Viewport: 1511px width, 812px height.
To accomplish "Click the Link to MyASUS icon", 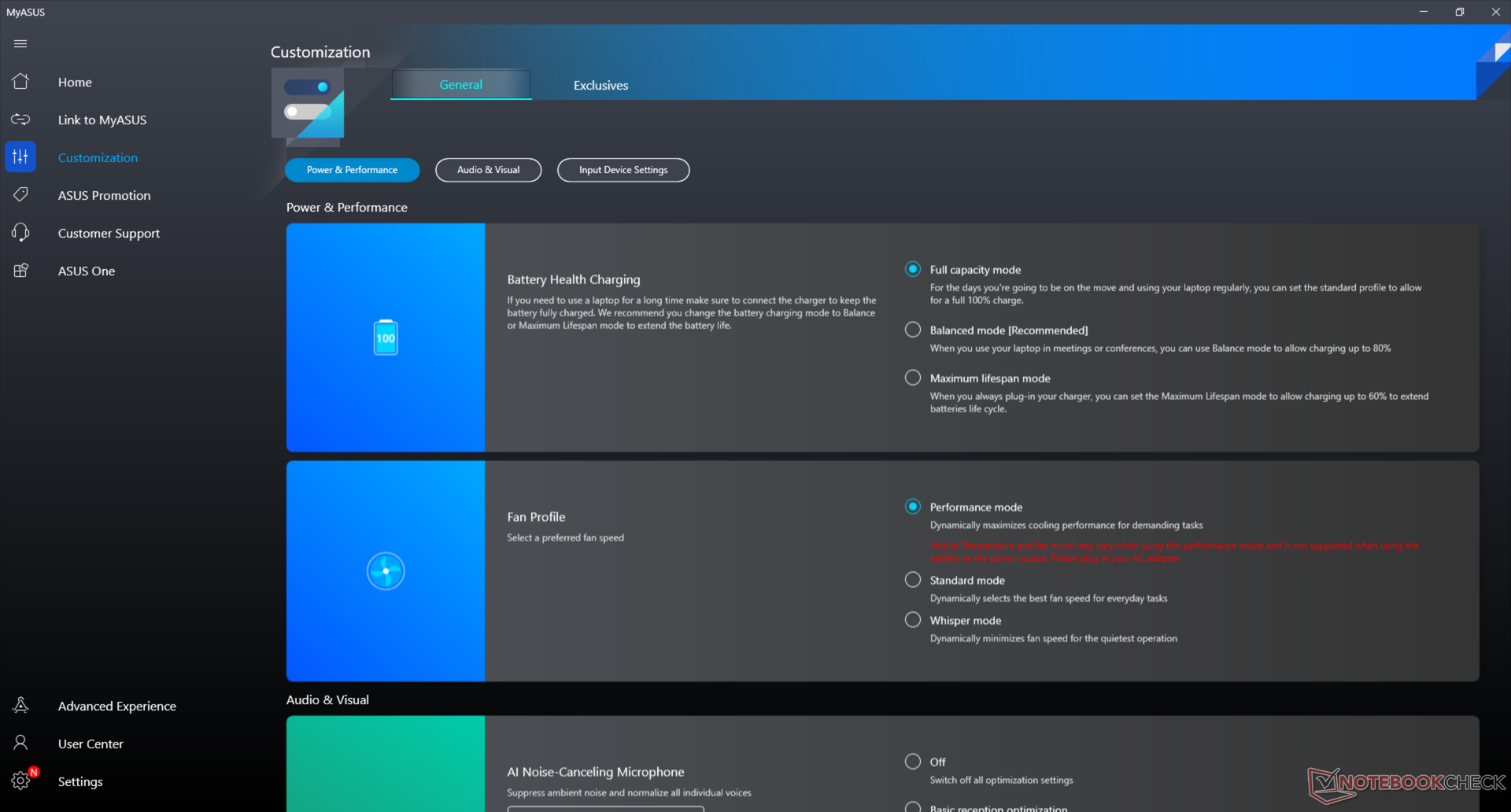I will pos(20,120).
